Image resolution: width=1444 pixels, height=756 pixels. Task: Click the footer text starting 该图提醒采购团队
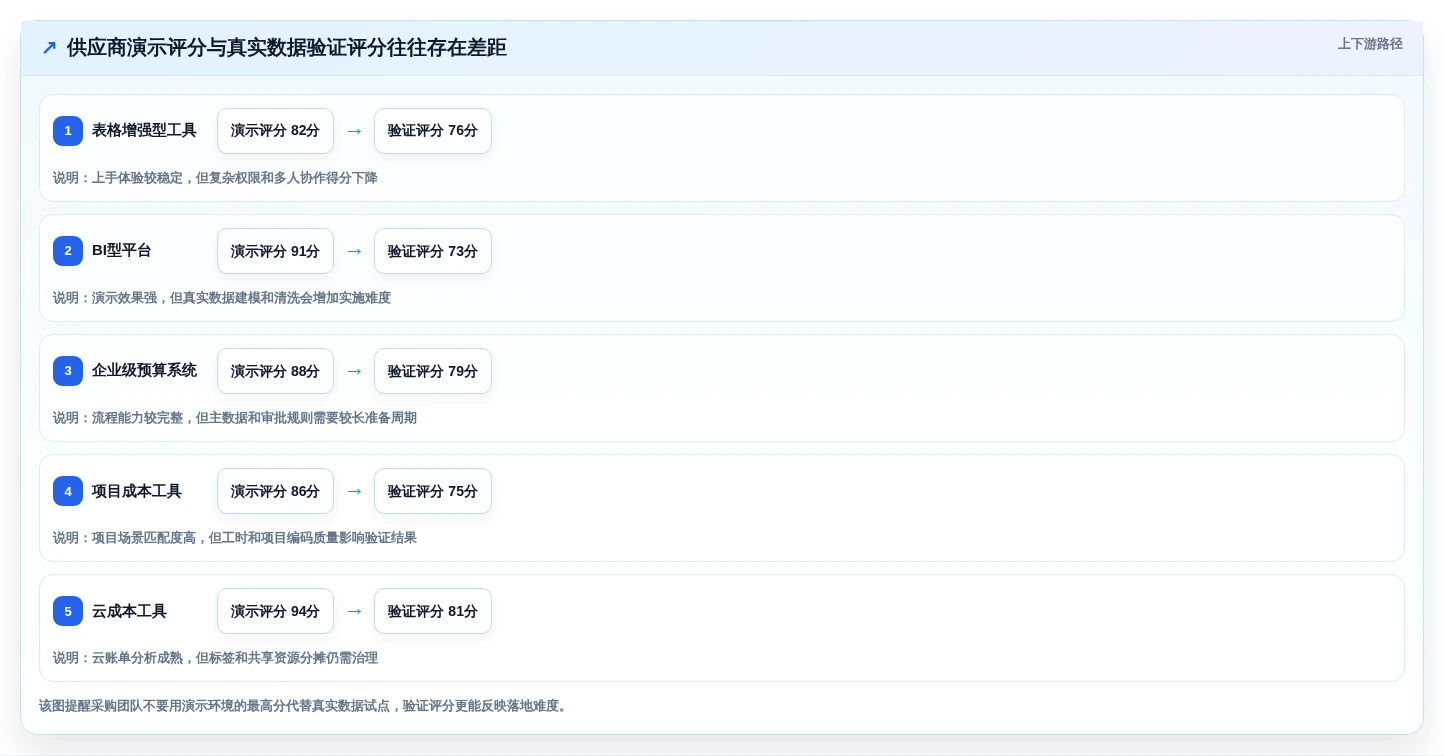[x=305, y=706]
